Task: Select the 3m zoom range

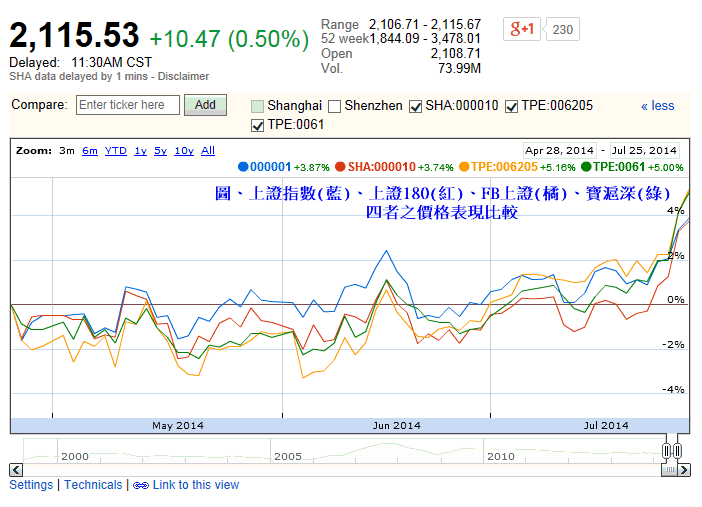Action: [x=67, y=150]
